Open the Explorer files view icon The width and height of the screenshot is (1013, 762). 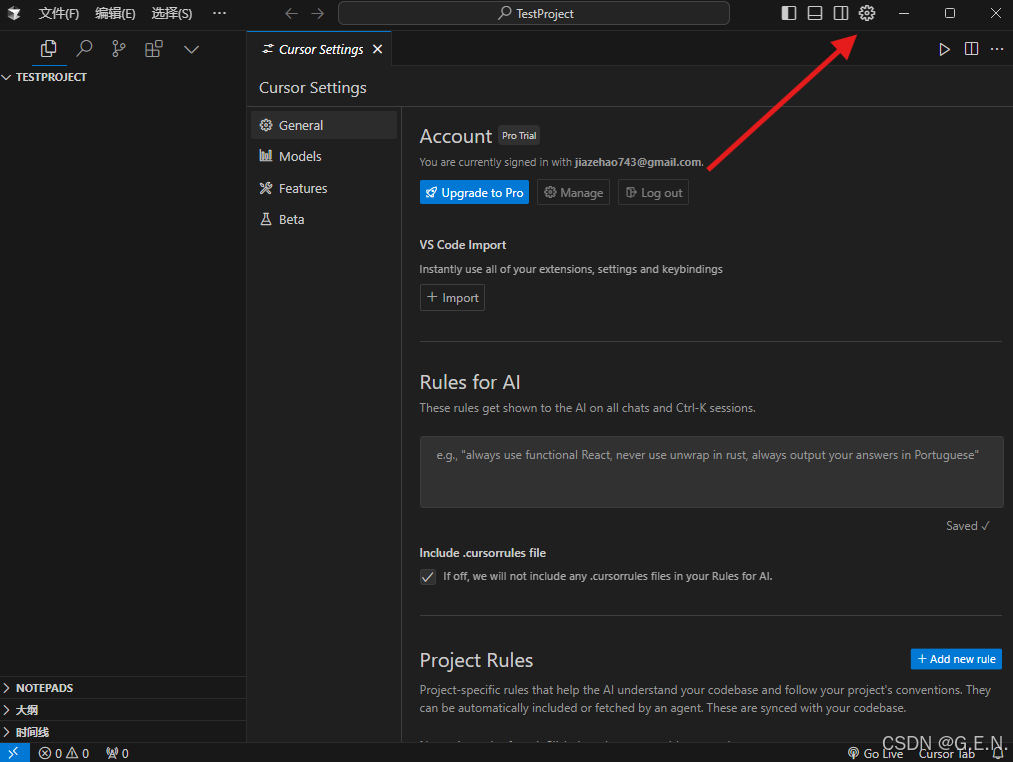pyautogui.click(x=48, y=49)
